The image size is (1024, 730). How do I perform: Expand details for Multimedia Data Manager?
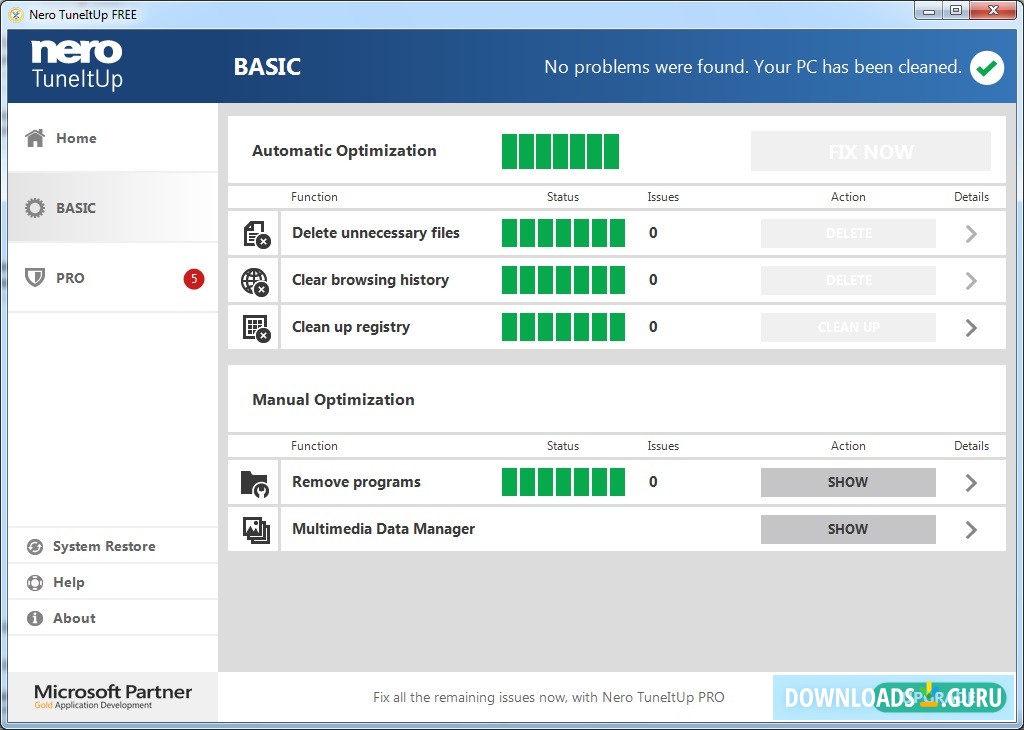click(x=971, y=530)
